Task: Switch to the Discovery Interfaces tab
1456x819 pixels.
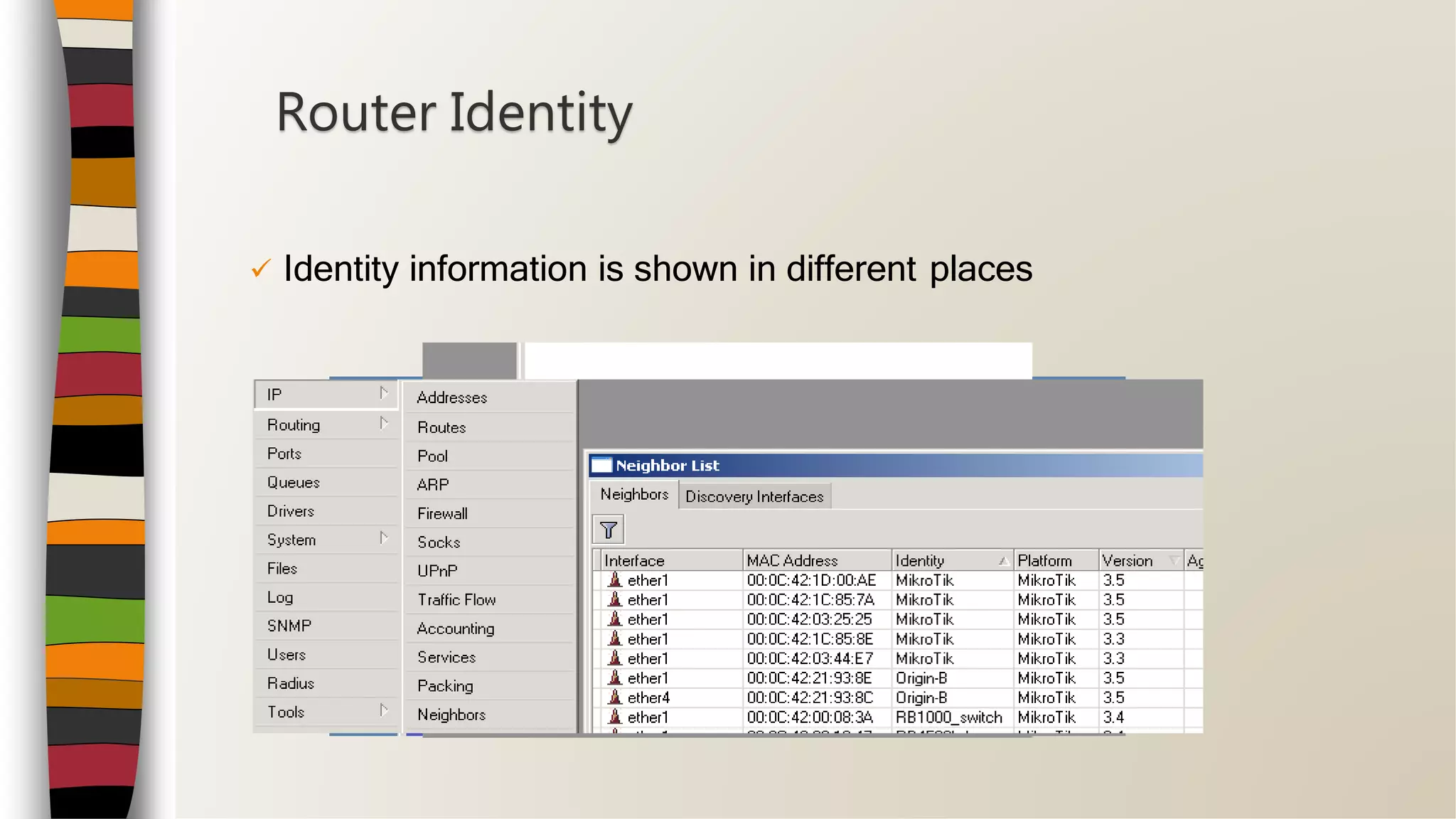Action: pyautogui.click(x=754, y=496)
